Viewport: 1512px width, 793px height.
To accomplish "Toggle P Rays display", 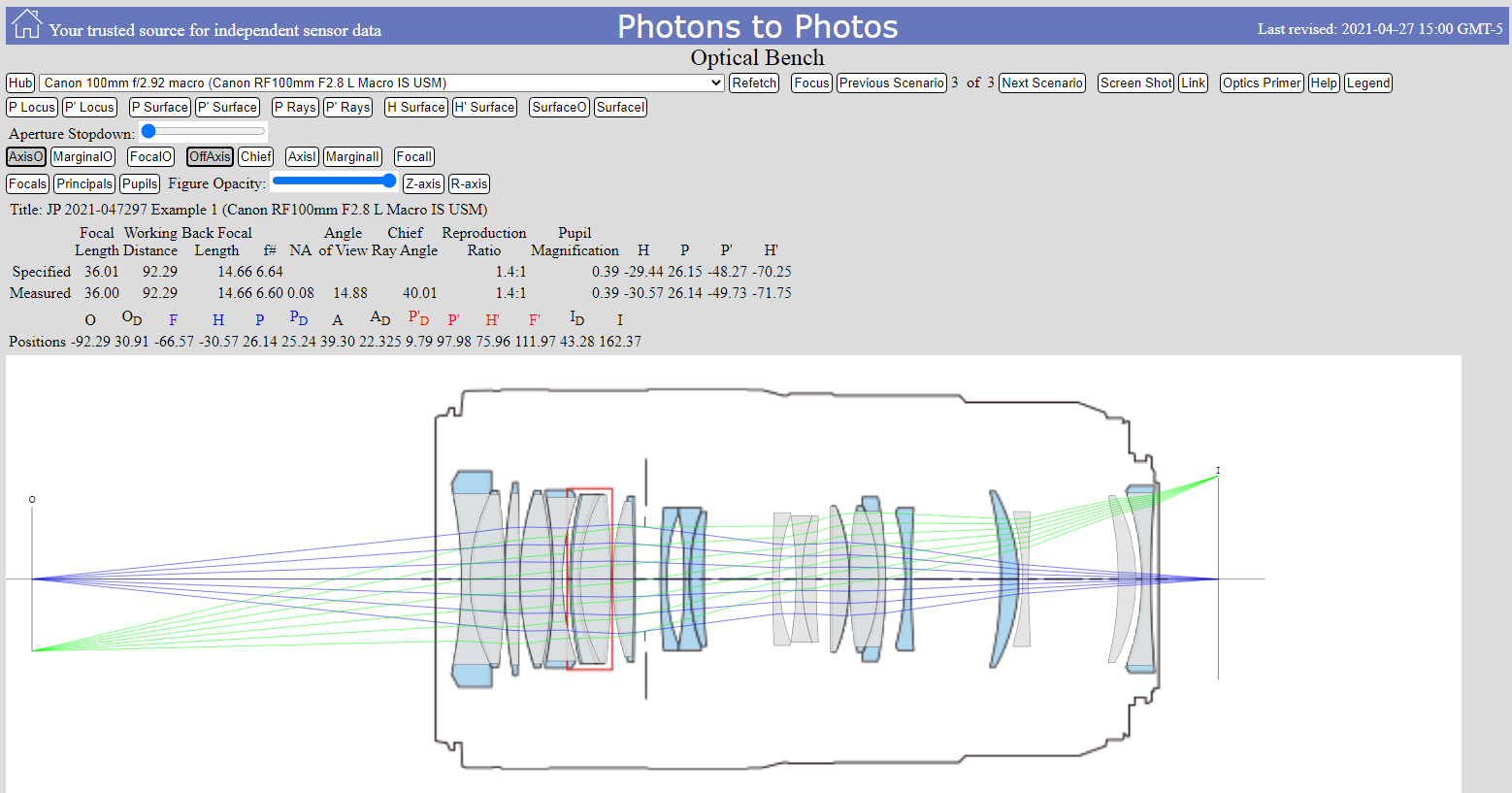I will pyautogui.click(x=295, y=108).
